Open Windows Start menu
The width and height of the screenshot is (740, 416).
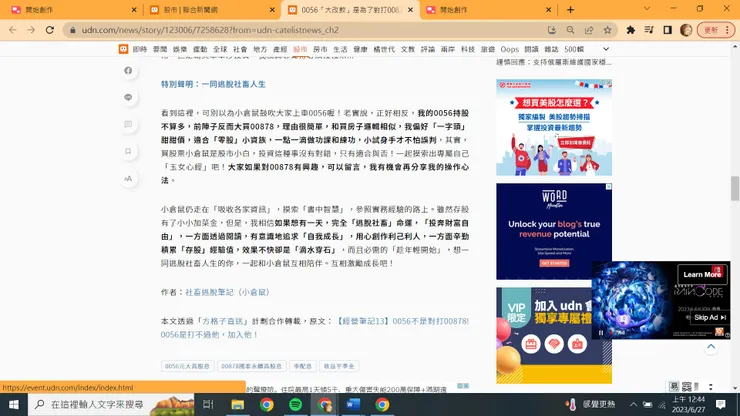click(x=14, y=405)
